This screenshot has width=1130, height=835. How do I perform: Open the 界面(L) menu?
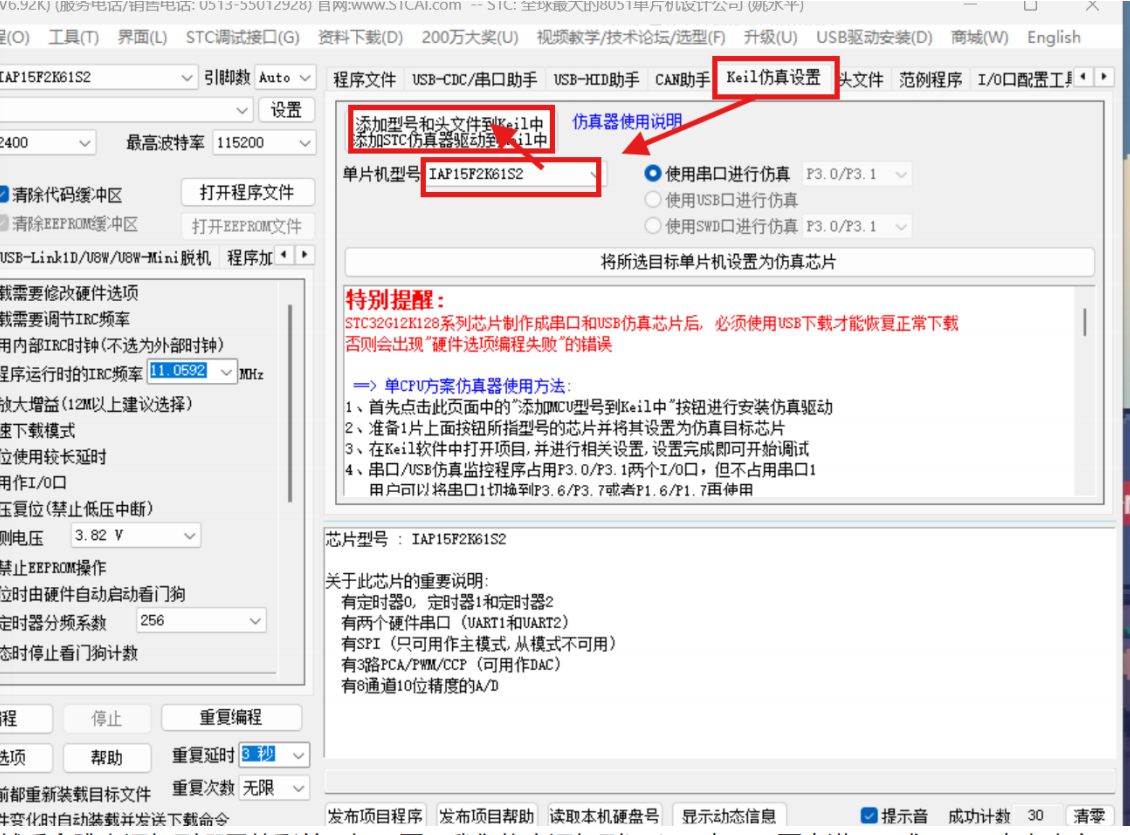pos(142,37)
